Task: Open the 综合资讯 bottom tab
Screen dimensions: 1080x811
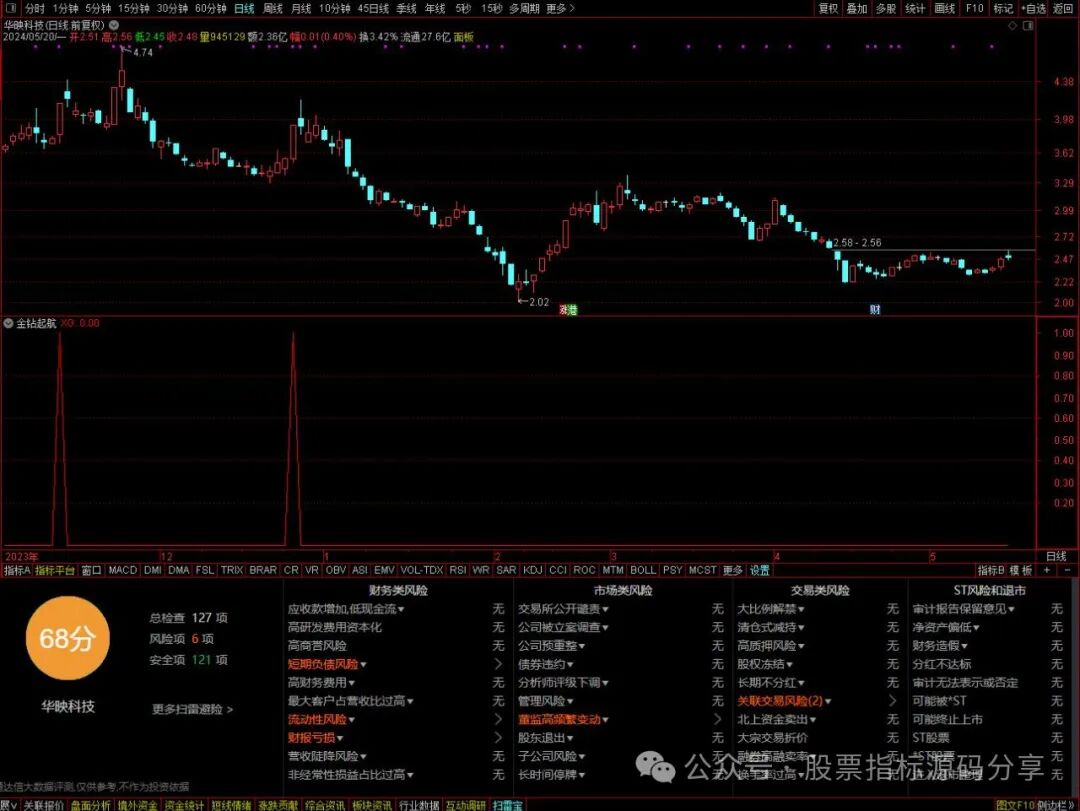Action: (325, 805)
